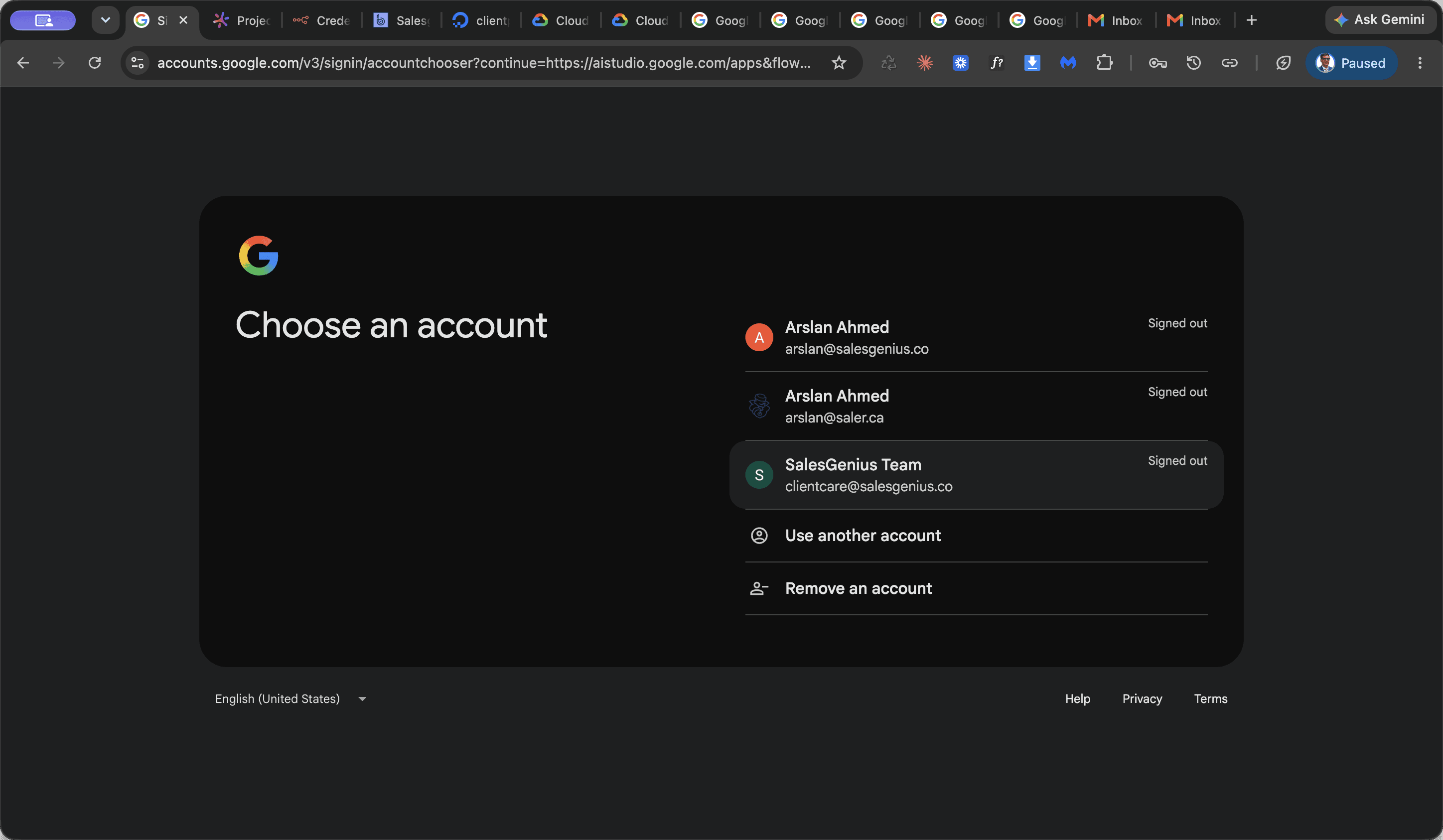
Task: Switch to the first Cloud tab
Action: pos(560,20)
